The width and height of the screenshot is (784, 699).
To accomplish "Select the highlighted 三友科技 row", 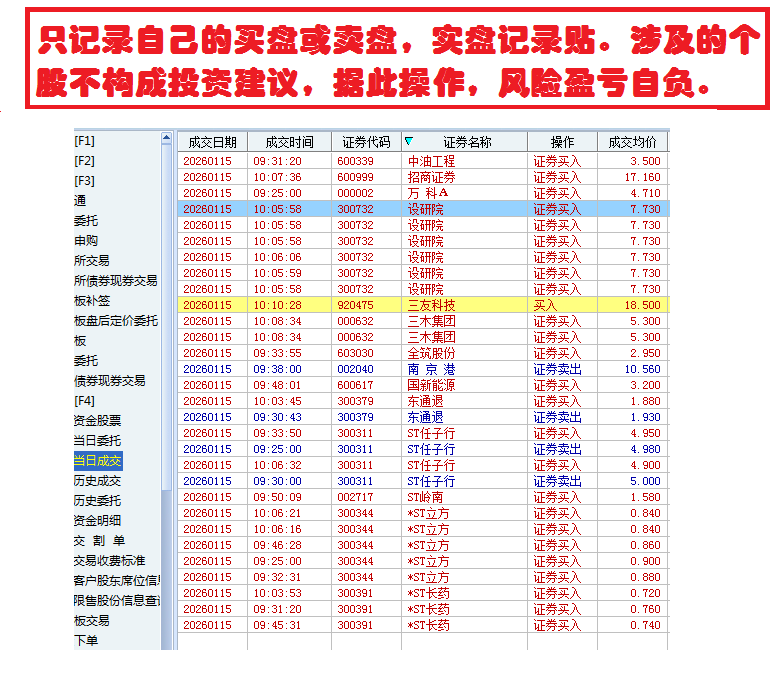I will pyautogui.click(x=423, y=305).
